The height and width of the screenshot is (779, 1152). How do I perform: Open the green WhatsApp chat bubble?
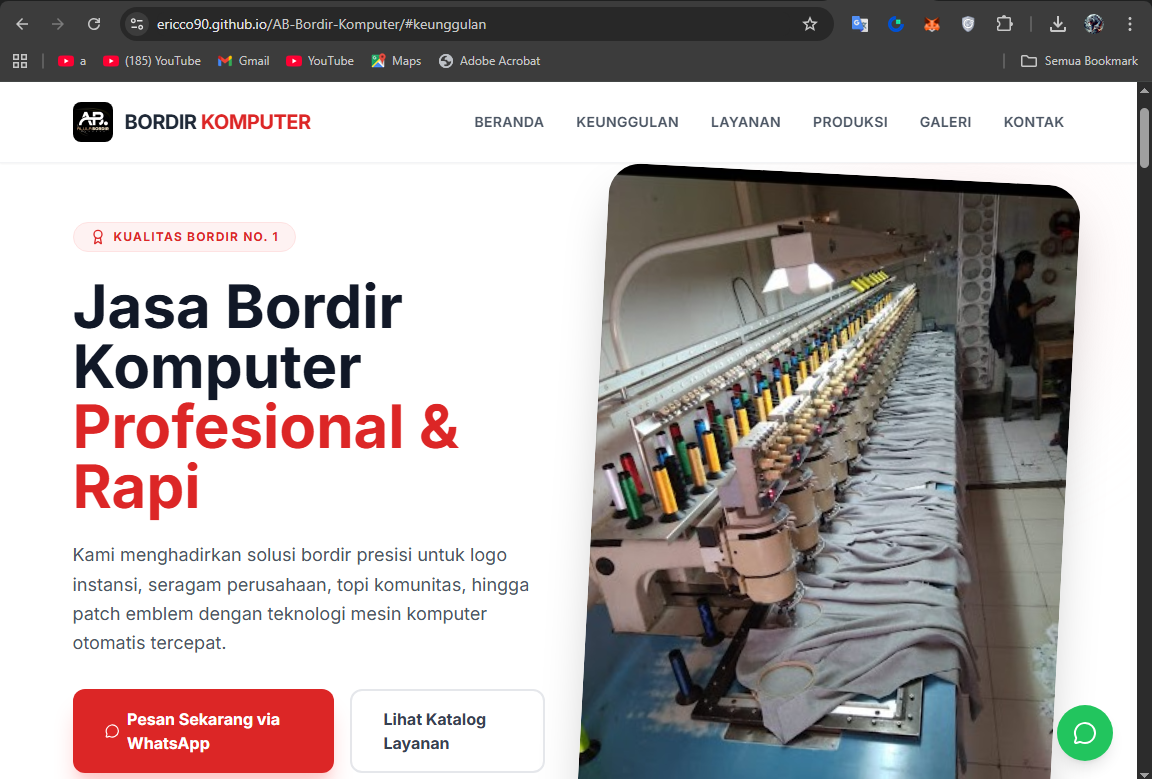[x=1085, y=733]
